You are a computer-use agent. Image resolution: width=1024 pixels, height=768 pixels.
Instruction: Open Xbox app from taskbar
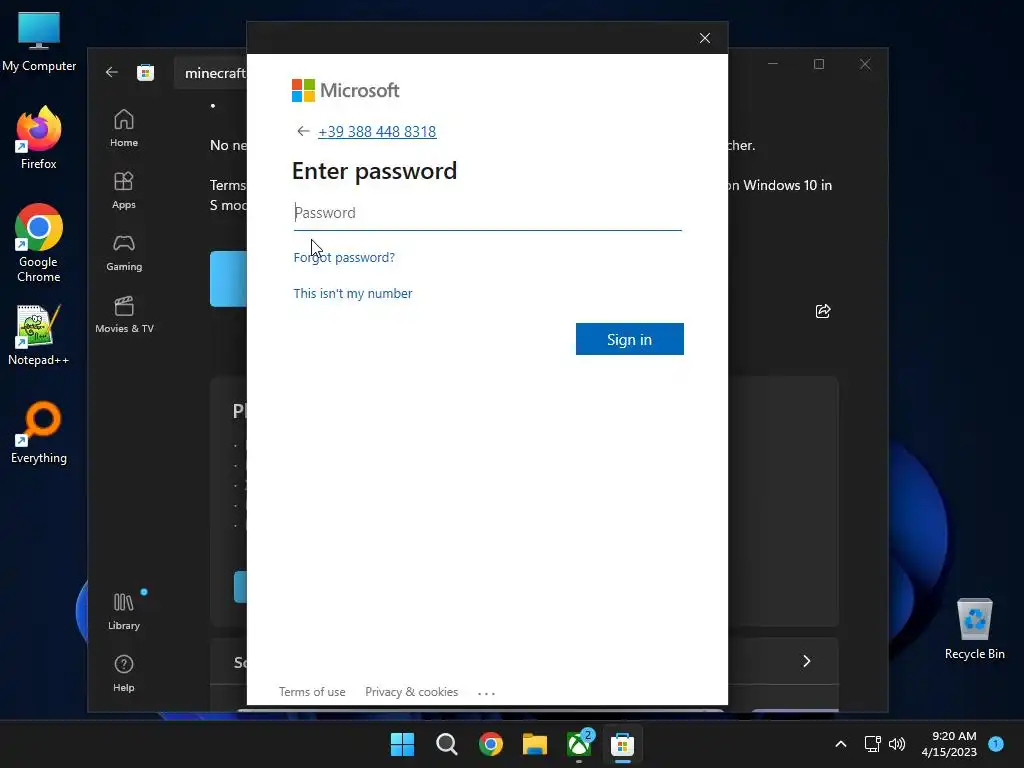click(579, 744)
